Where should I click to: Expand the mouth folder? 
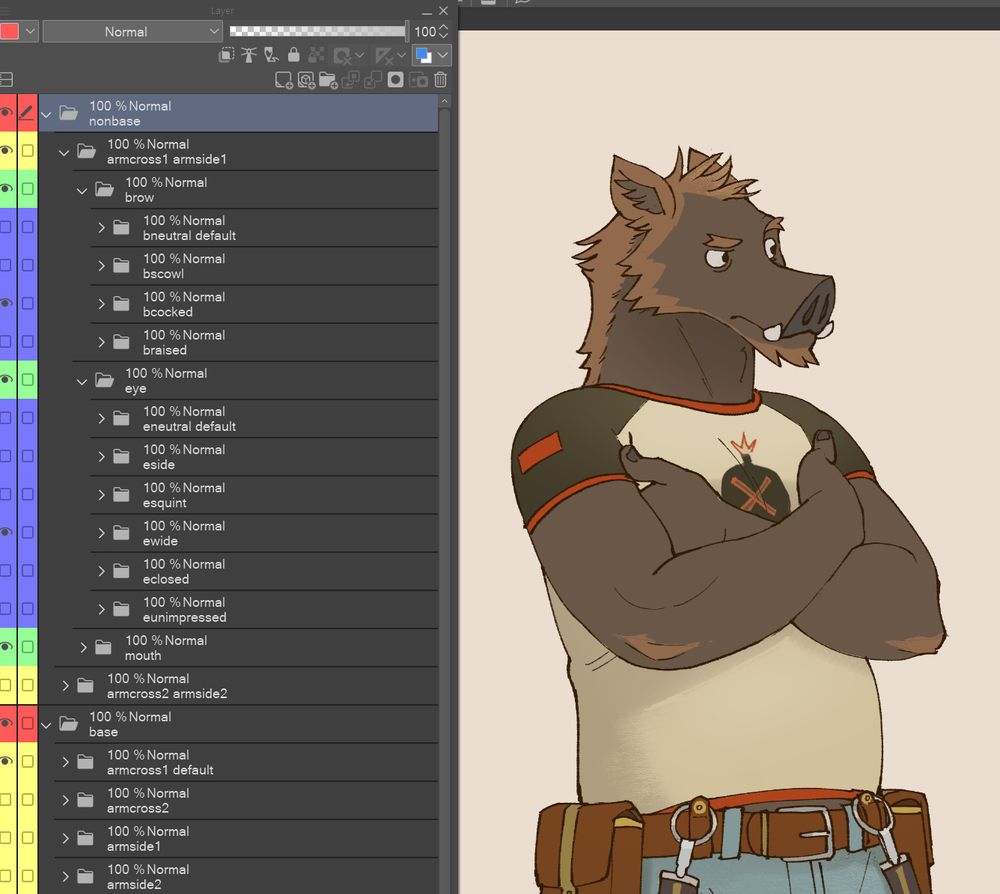84,648
